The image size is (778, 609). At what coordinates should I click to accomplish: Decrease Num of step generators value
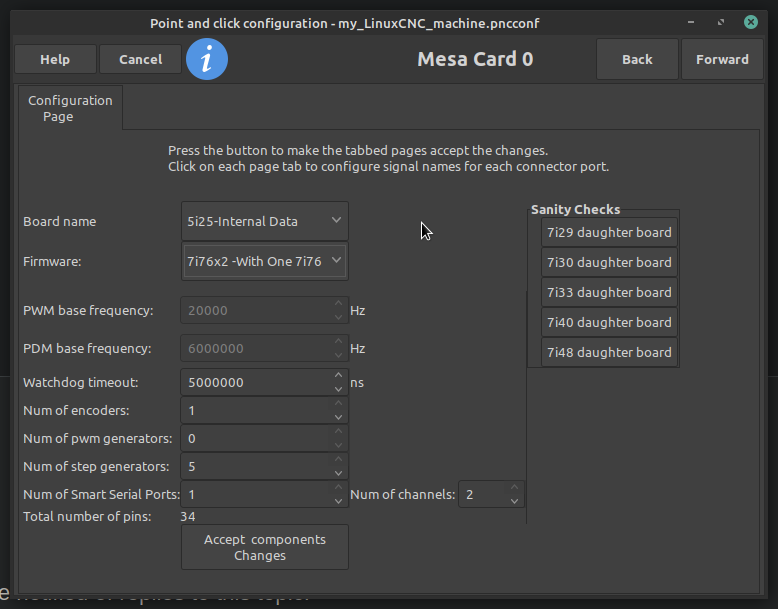pos(338,474)
